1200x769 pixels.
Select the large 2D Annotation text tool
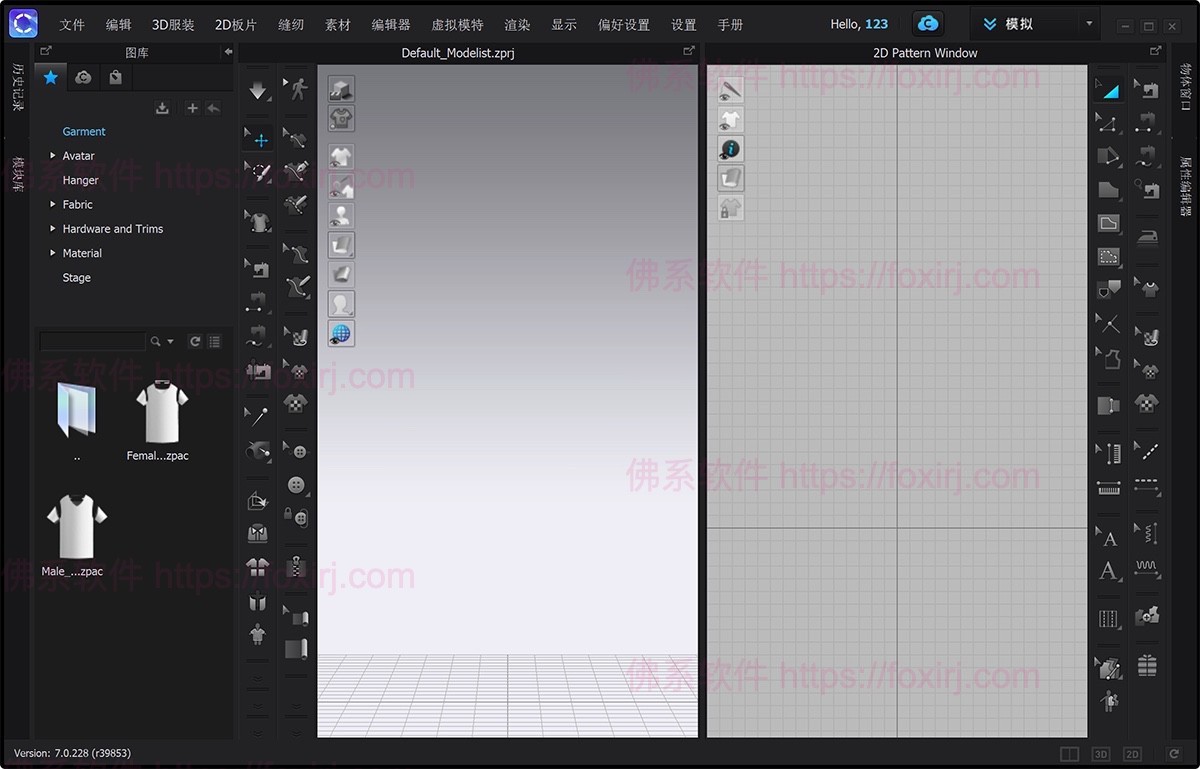click(1108, 572)
